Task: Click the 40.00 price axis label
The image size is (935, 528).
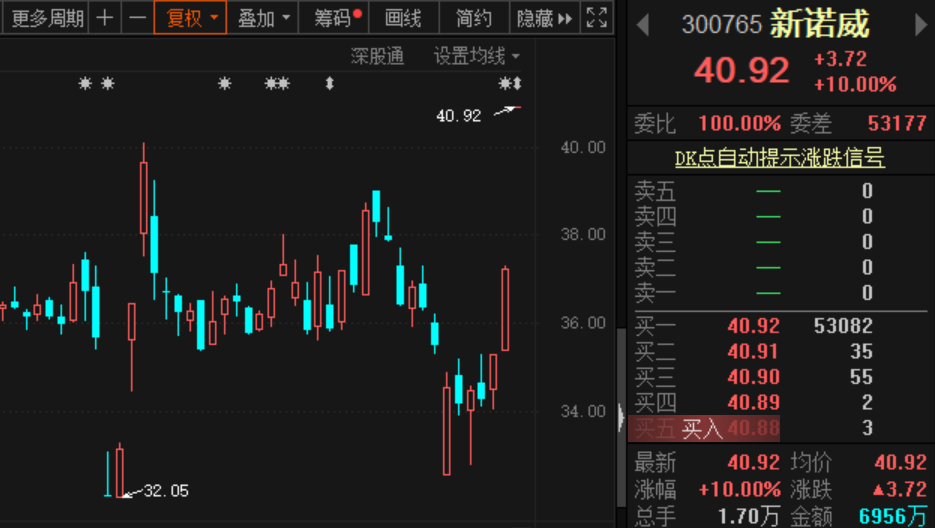Action: (x=583, y=147)
